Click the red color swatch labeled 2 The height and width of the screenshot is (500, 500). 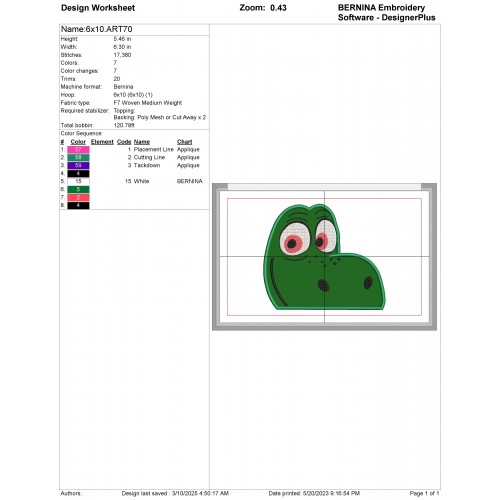78,198
